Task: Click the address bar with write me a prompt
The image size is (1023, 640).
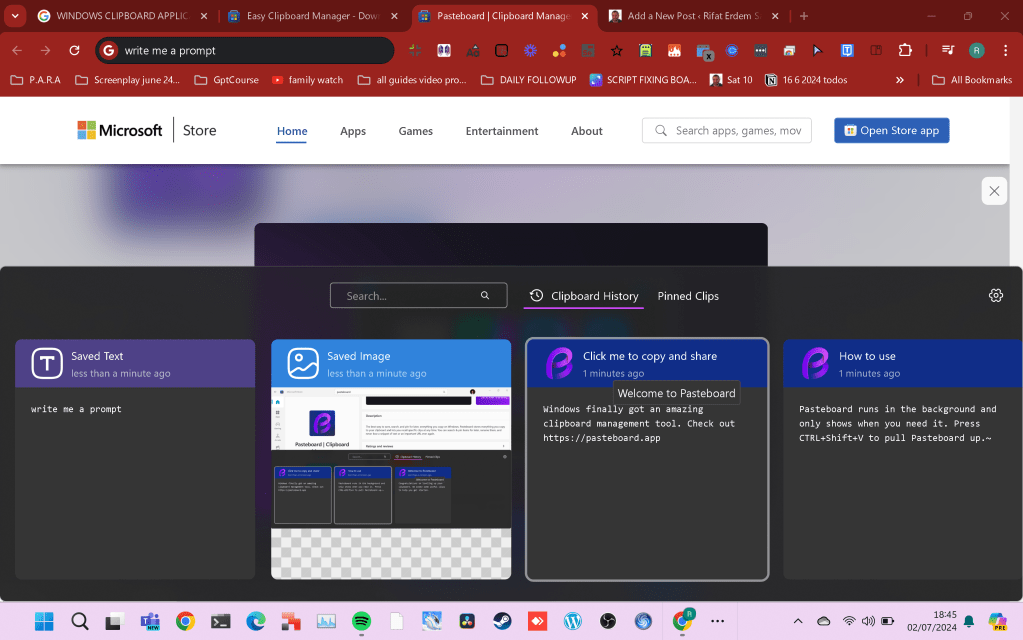Action: tap(244, 50)
